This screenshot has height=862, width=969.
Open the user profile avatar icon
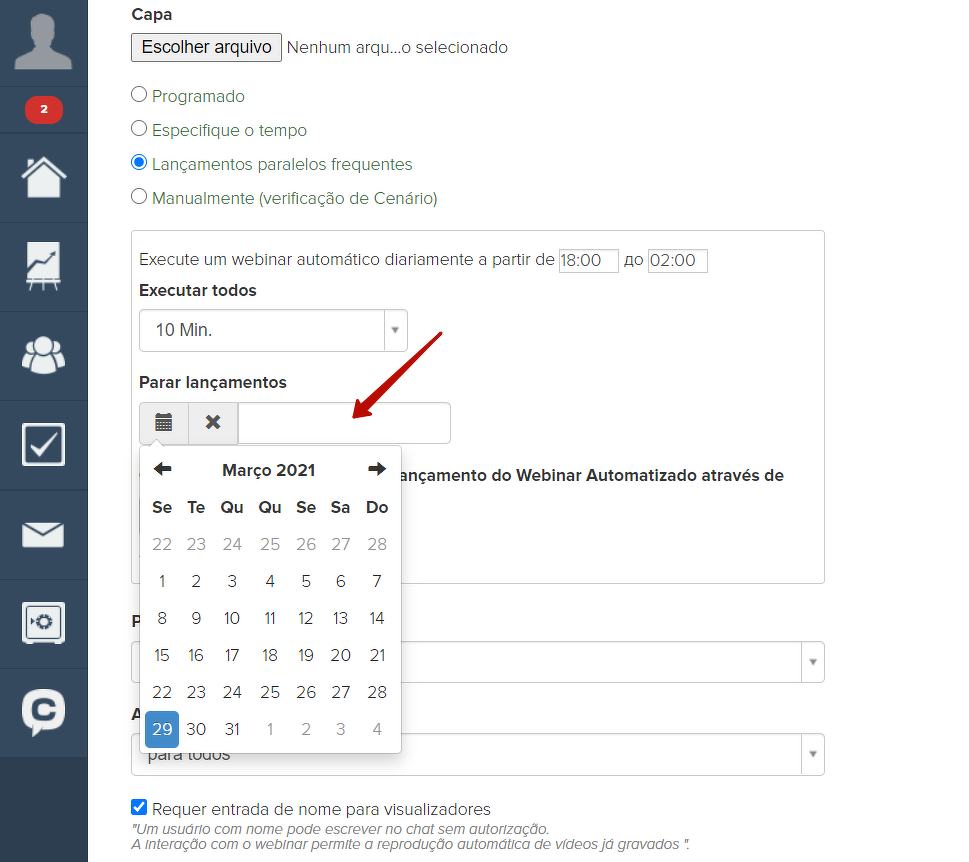pos(43,42)
